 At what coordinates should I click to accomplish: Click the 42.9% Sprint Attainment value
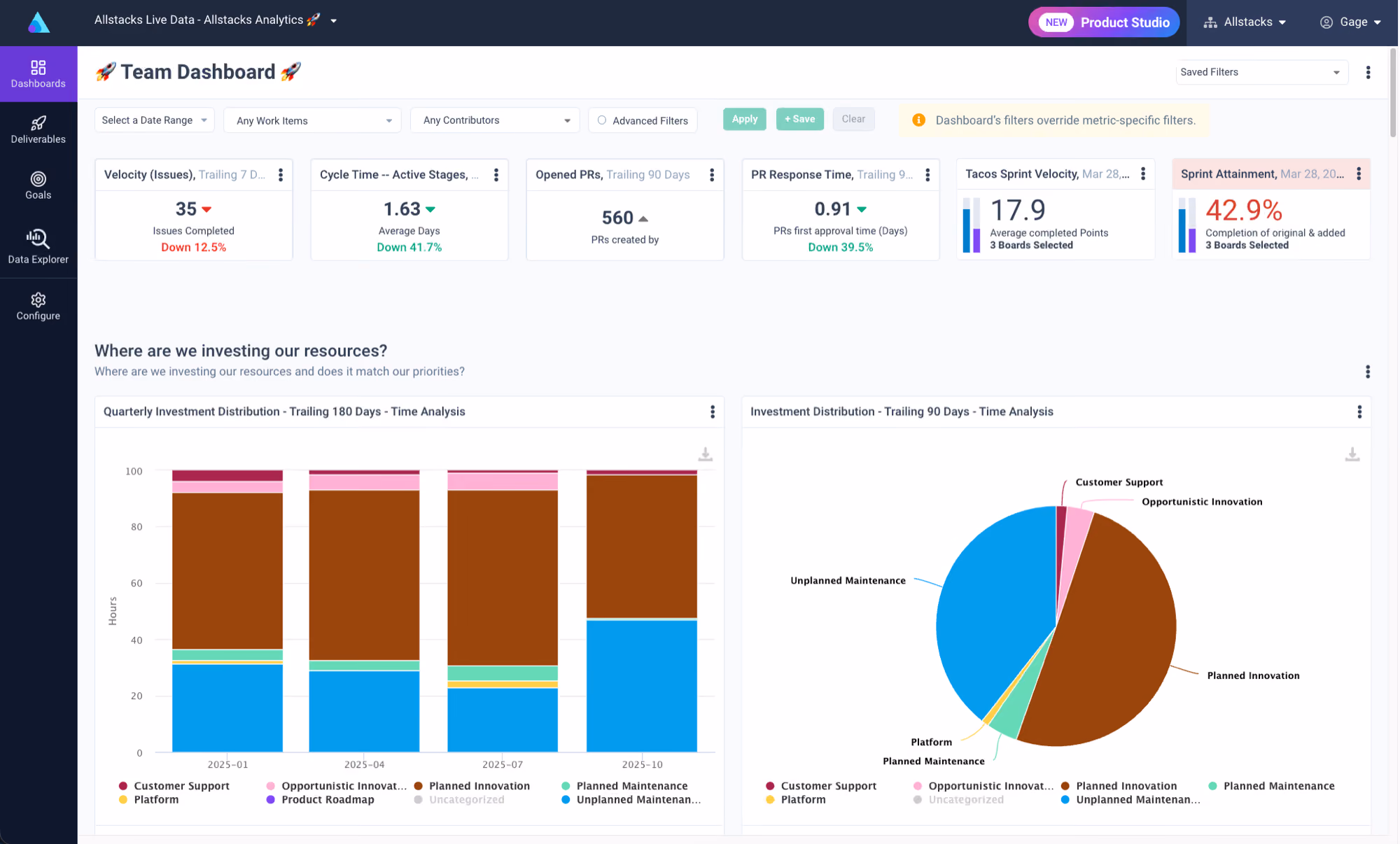pyautogui.click(x=1244, y=210)
